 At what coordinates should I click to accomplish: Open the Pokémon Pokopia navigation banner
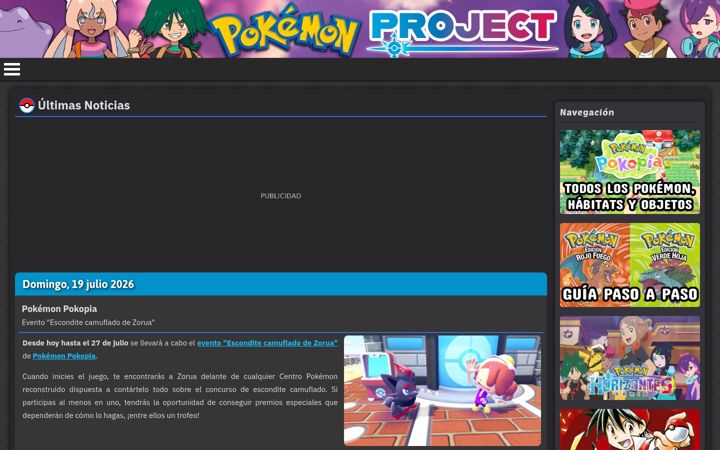(x=630, y=172)
